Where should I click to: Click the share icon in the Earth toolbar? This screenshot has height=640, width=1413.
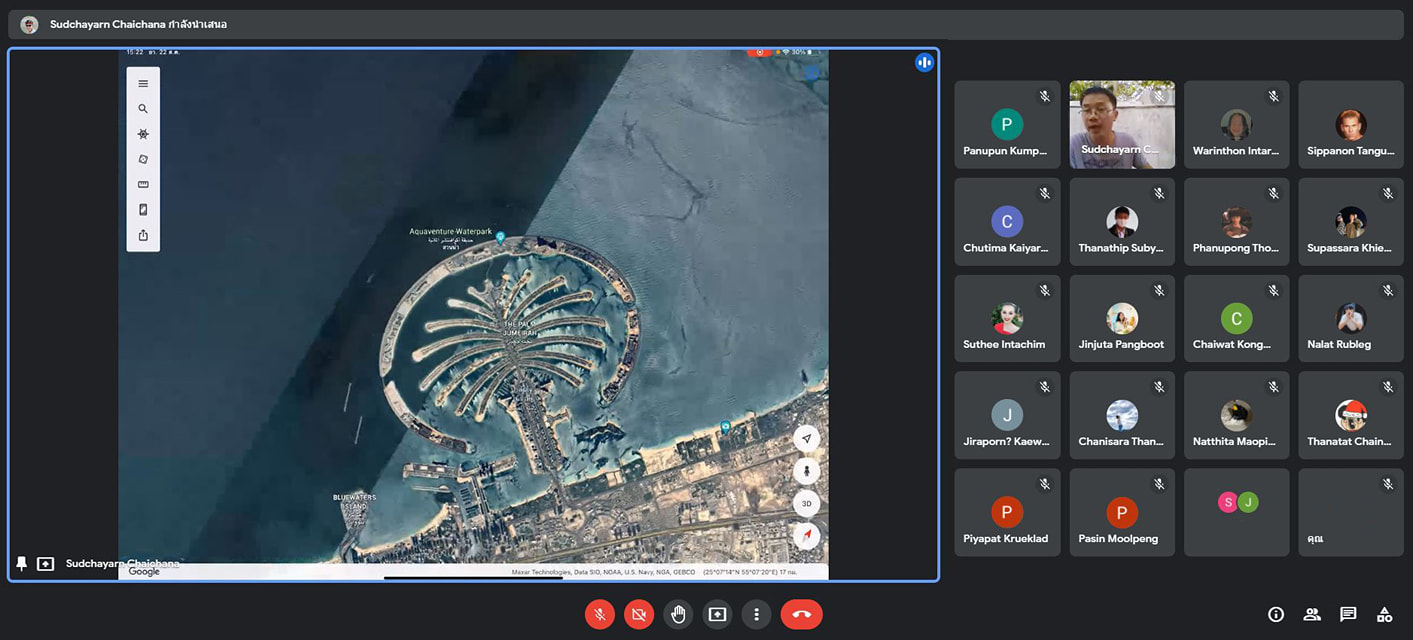tap(143, 236)
